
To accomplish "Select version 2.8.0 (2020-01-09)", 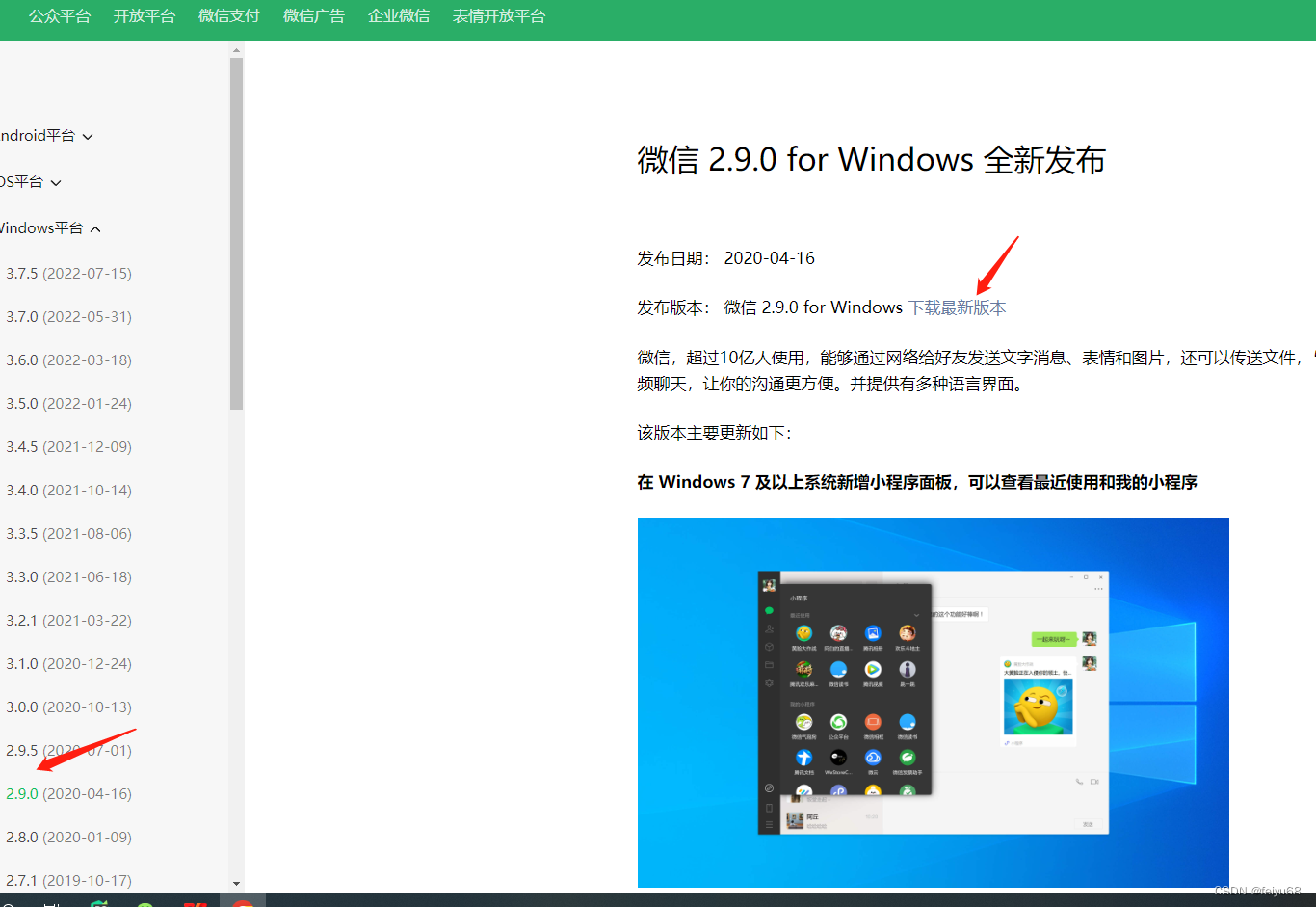I will pyautogui.click(x=68, y=838).
